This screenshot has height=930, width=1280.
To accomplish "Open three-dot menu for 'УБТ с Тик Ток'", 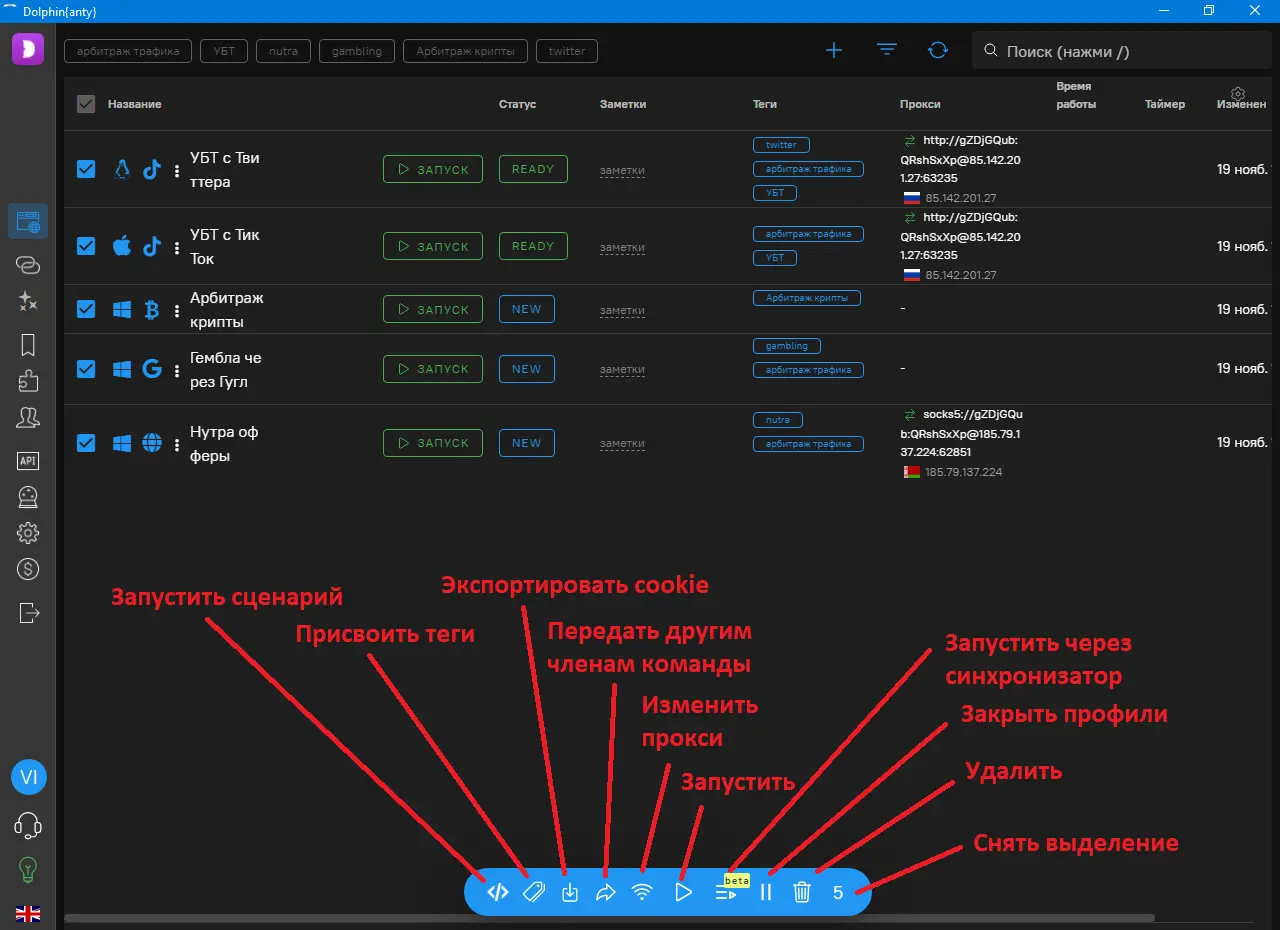I will [x=177, y=247].
